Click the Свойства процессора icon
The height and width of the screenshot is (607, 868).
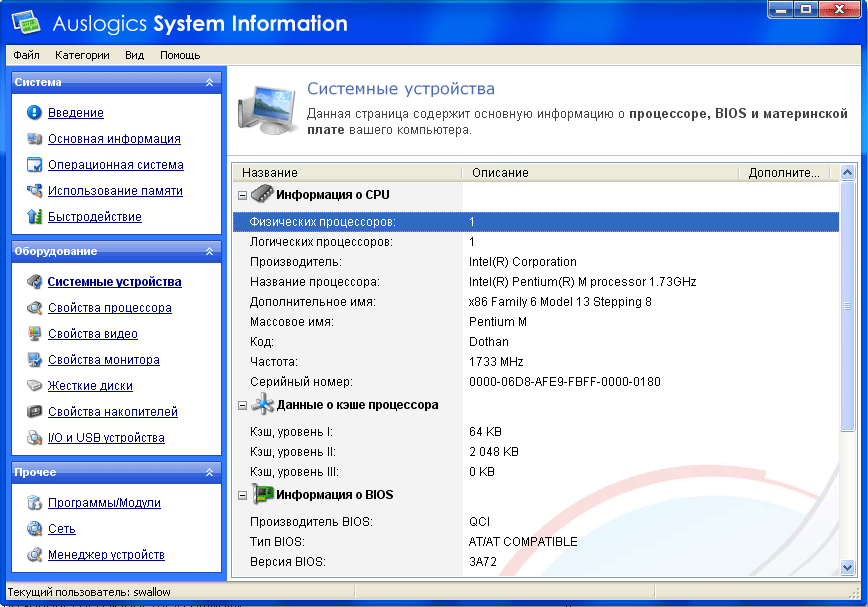point(34,307)
